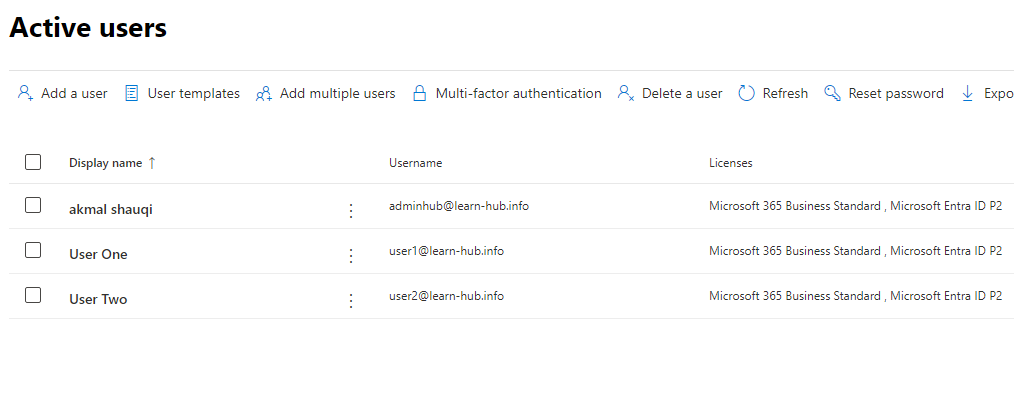Click the Username column header
This screenshot has height=414, width=1014.
(415, 163)
